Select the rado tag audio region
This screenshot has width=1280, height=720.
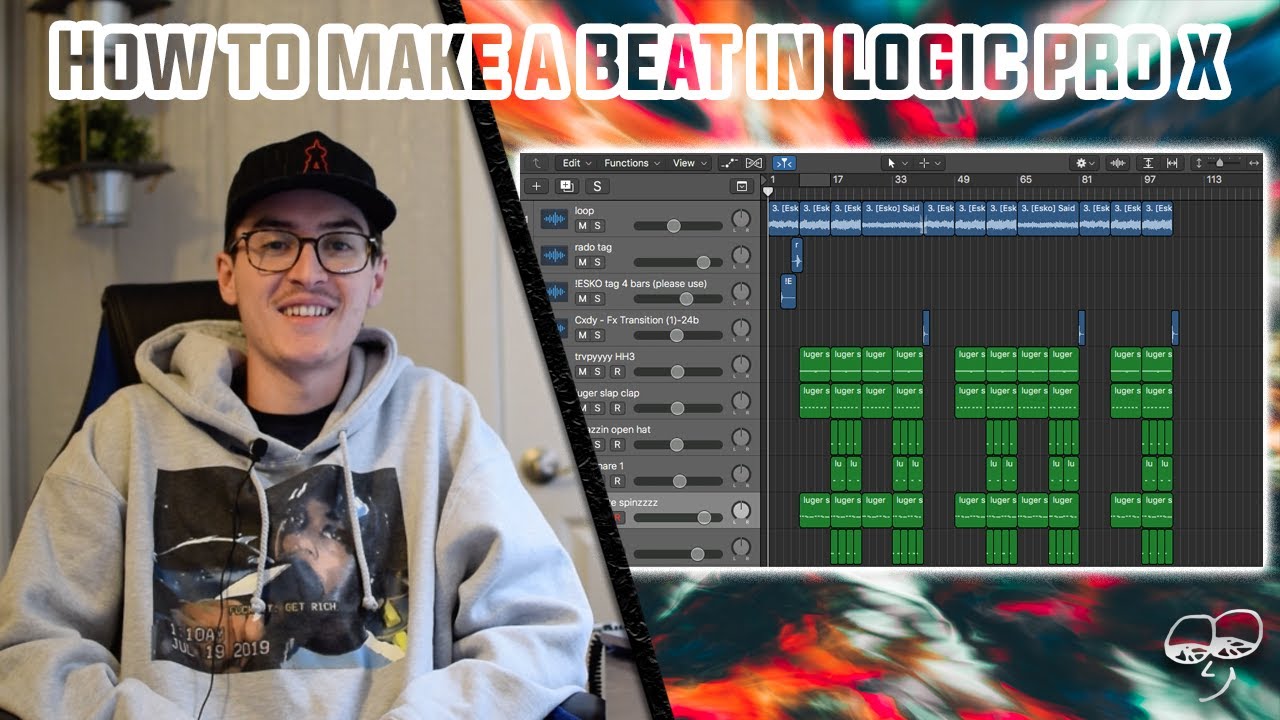coord(797,255)
